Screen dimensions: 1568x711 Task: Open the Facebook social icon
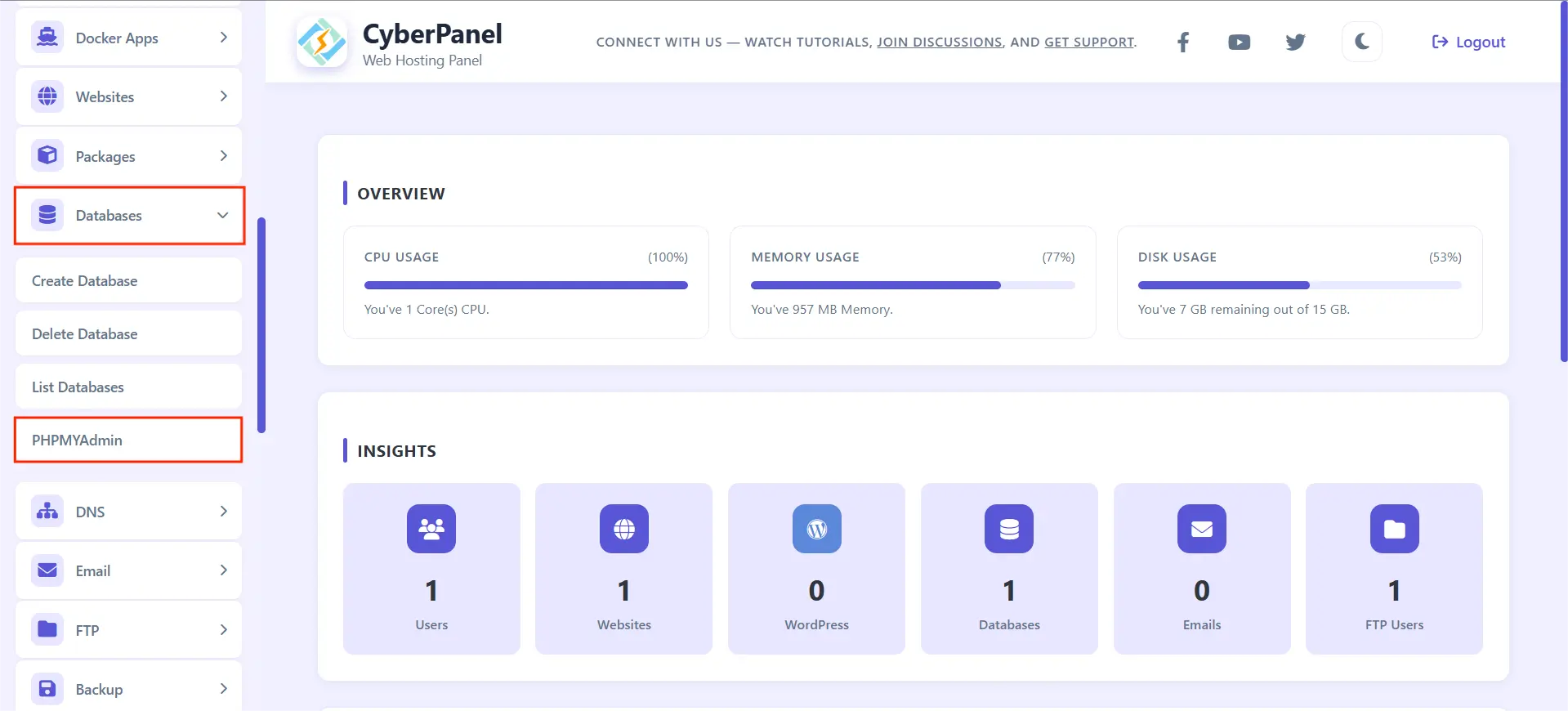click(1183, 42)
